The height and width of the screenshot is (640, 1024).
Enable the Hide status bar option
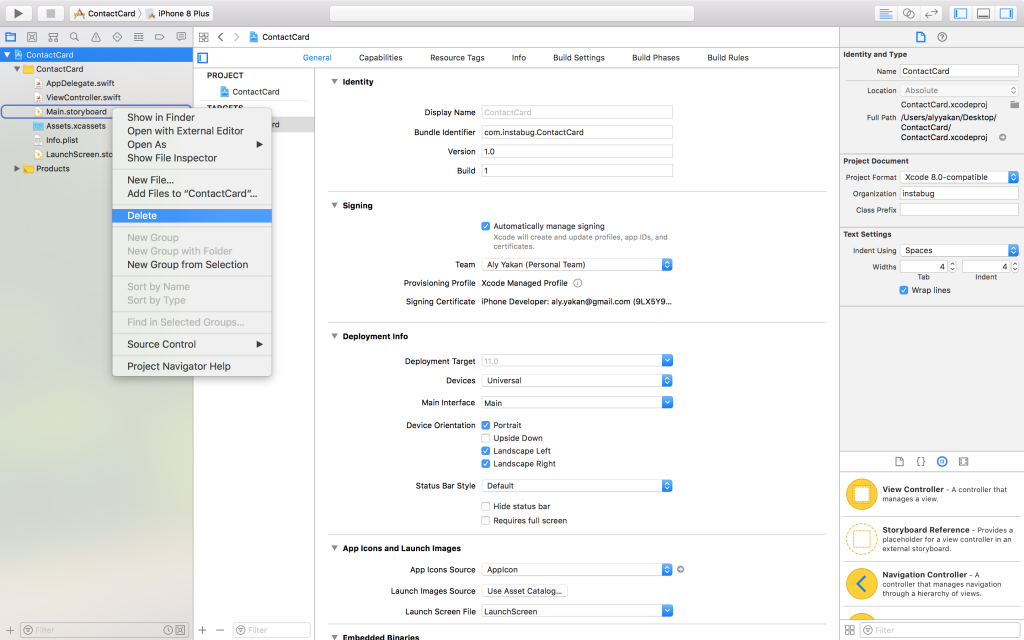tap(485, 505)
